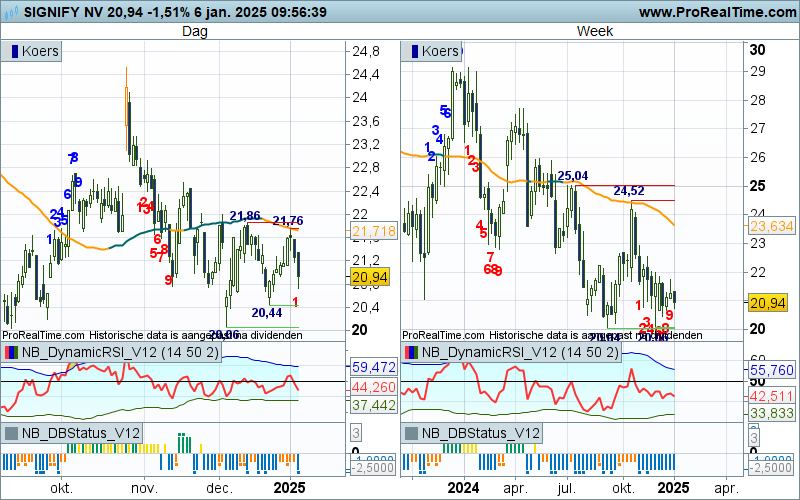This screenshot has height=500, width=800.
Task: Click the orange 23,634 moving average value
Action: 772,226
